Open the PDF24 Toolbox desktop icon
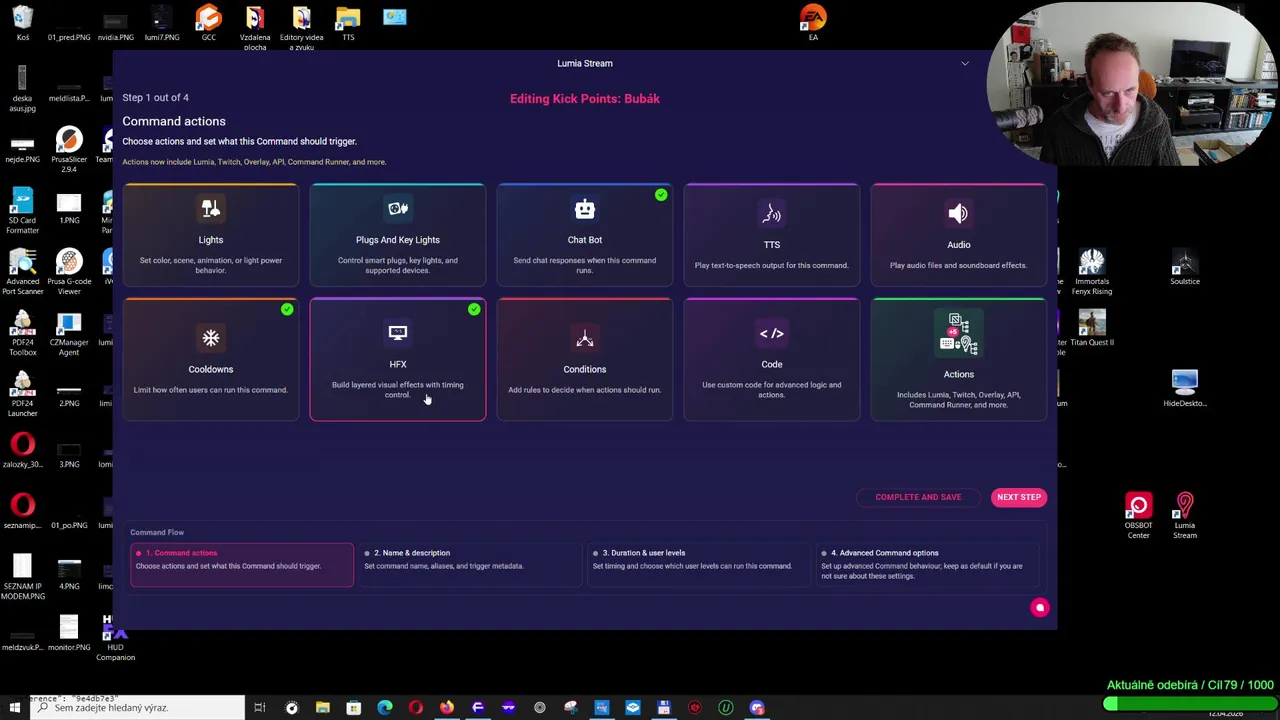This screenshot has height=720, width=1280. coord(22,333)
